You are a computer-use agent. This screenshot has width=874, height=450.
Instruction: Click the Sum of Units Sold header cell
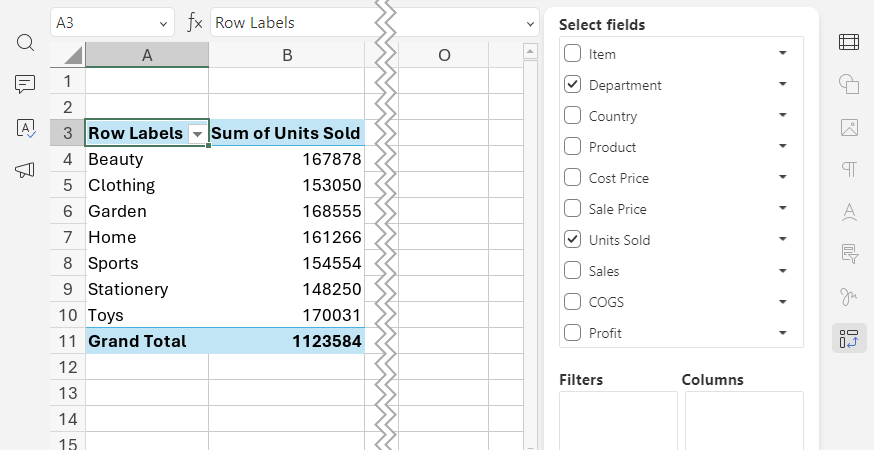pos(287,133)
